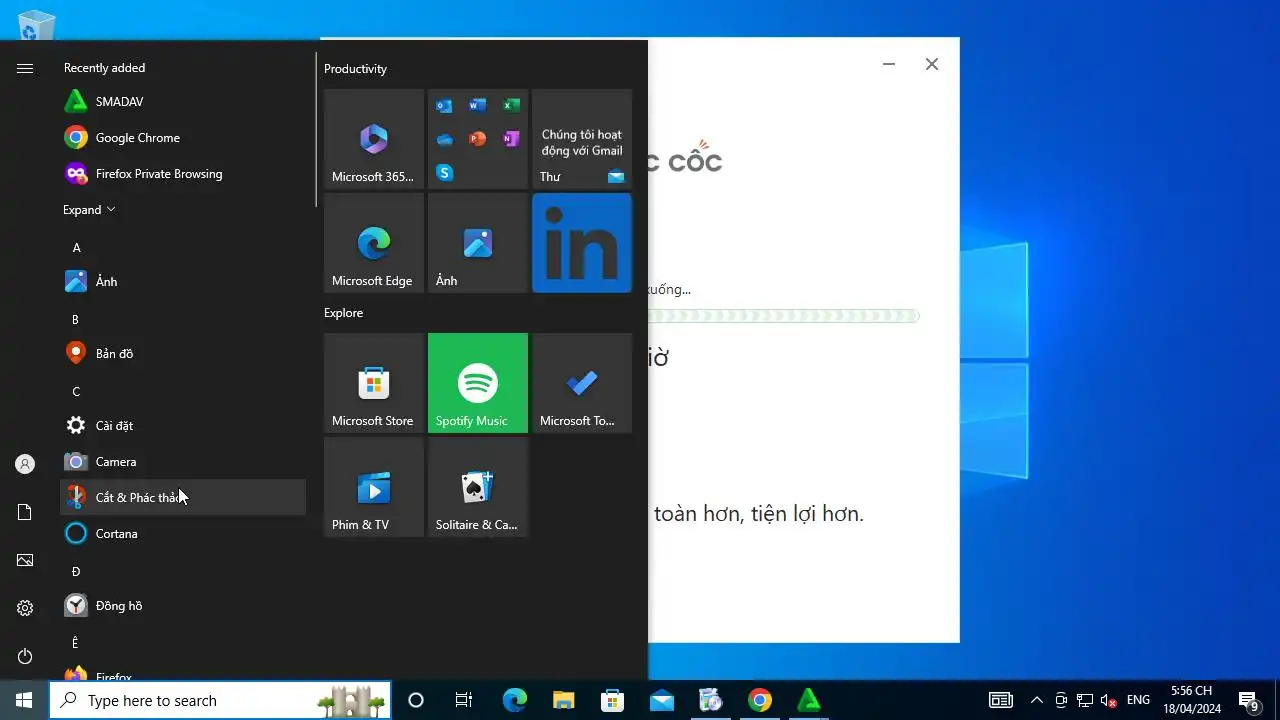
Task: Open Microsoft Store from the taskbar
Action: pos(612,700)
